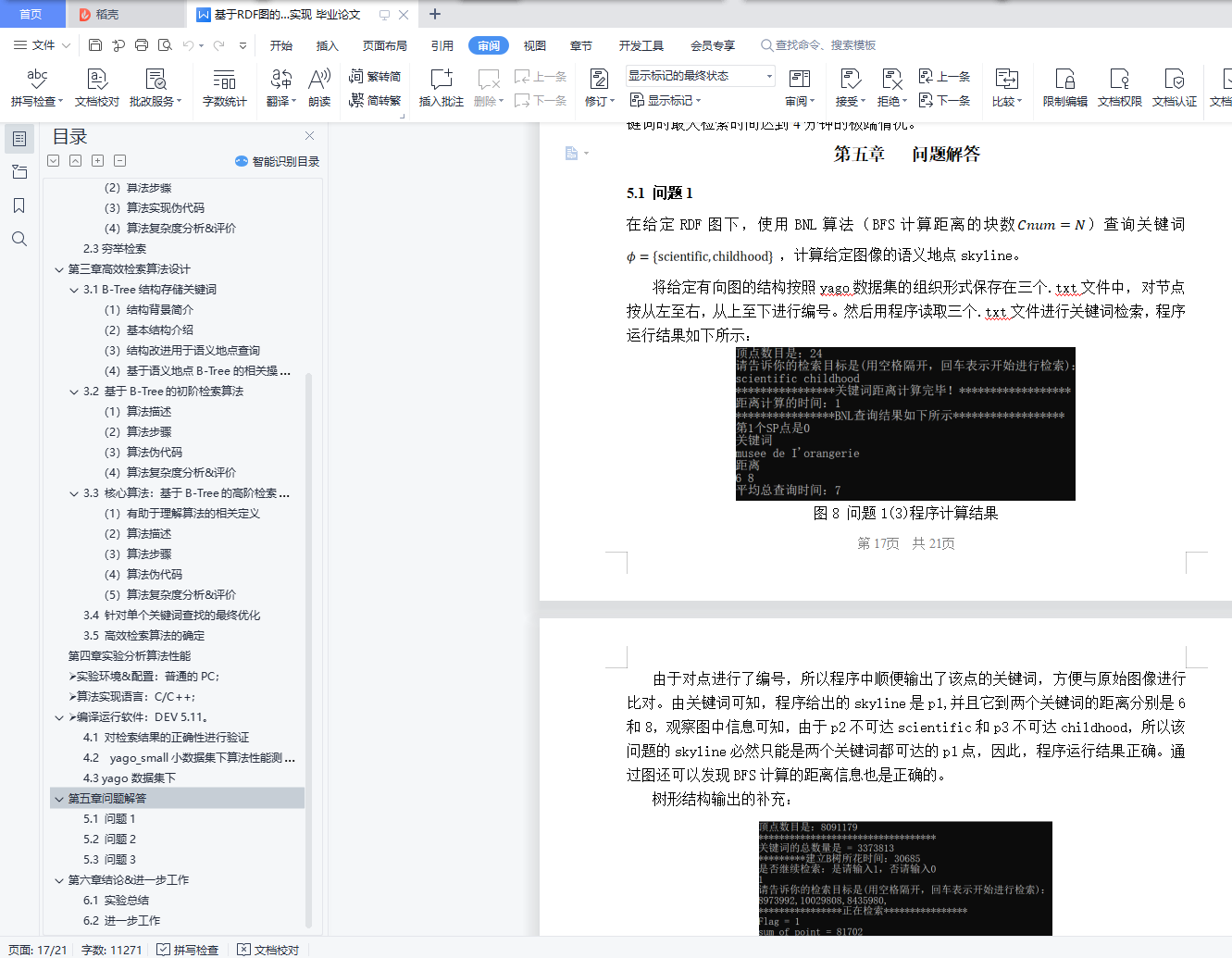Go to 3.5 高效检索算法的确定 in outline
The width and height of the screenshot is (1232, 958).
point(143,636)
